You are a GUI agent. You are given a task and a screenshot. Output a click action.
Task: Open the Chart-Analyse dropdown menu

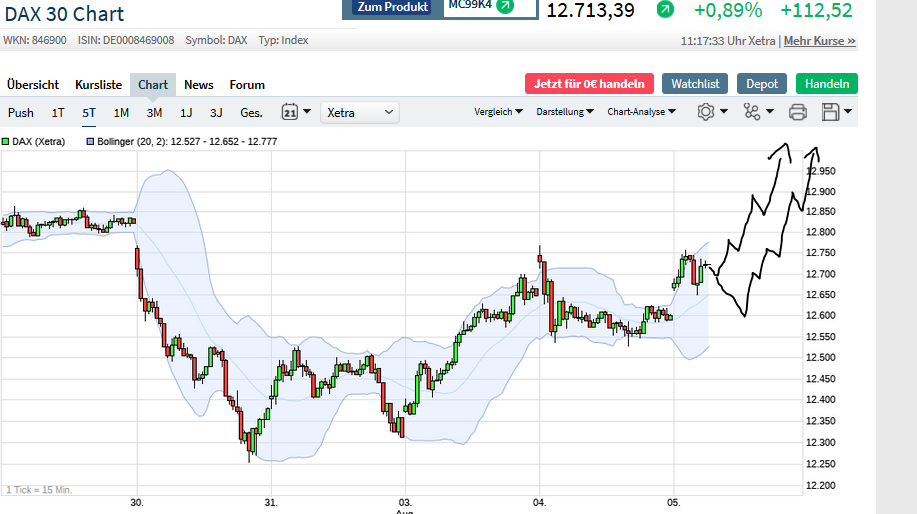tap(640, 112)
